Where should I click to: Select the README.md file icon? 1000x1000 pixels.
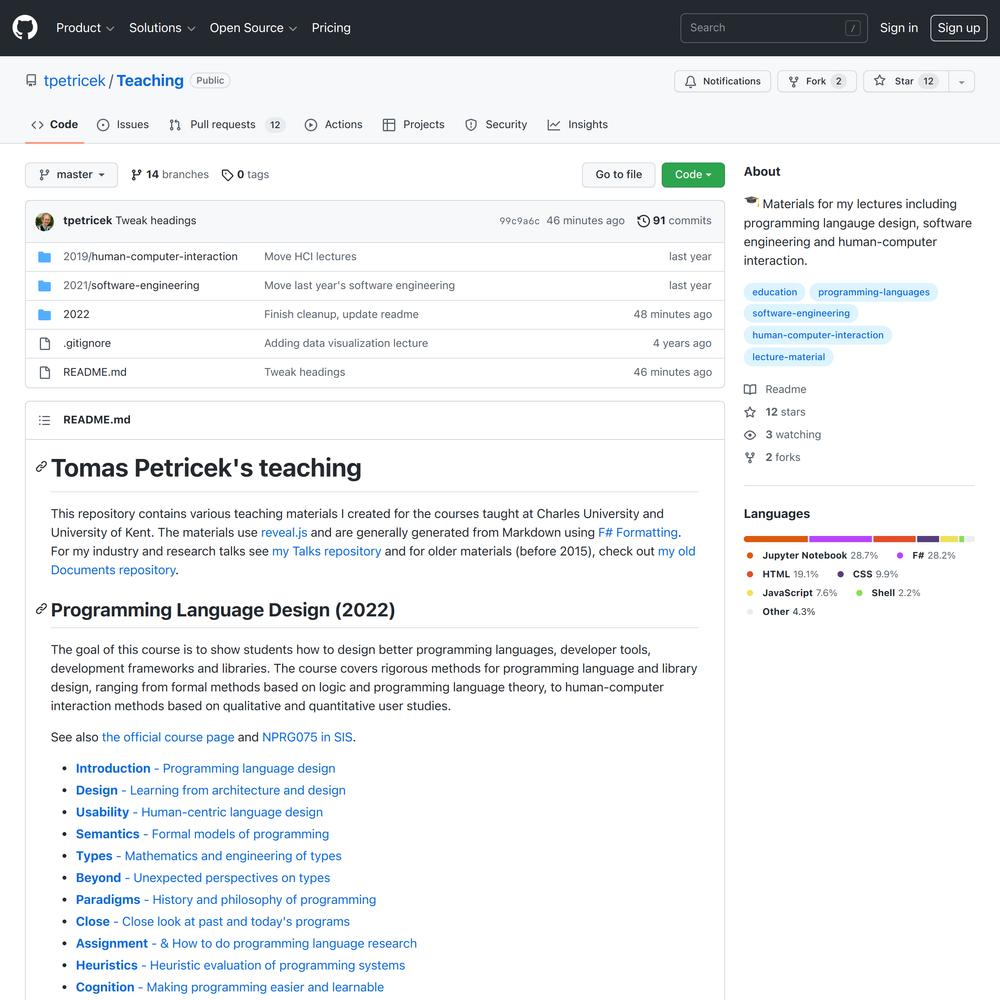45,372
